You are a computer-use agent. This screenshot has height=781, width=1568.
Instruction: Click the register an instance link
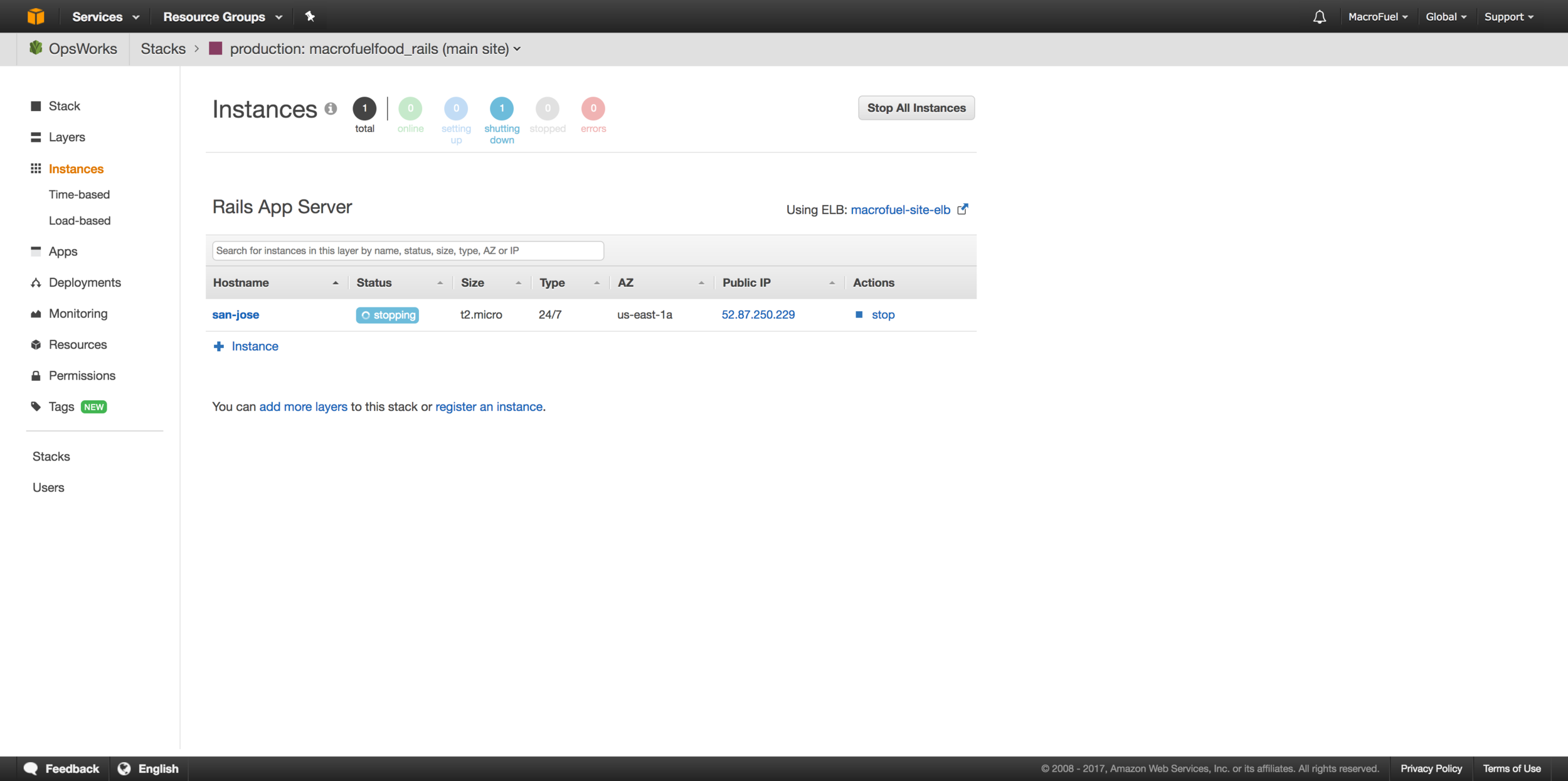(x=489, y=406)
